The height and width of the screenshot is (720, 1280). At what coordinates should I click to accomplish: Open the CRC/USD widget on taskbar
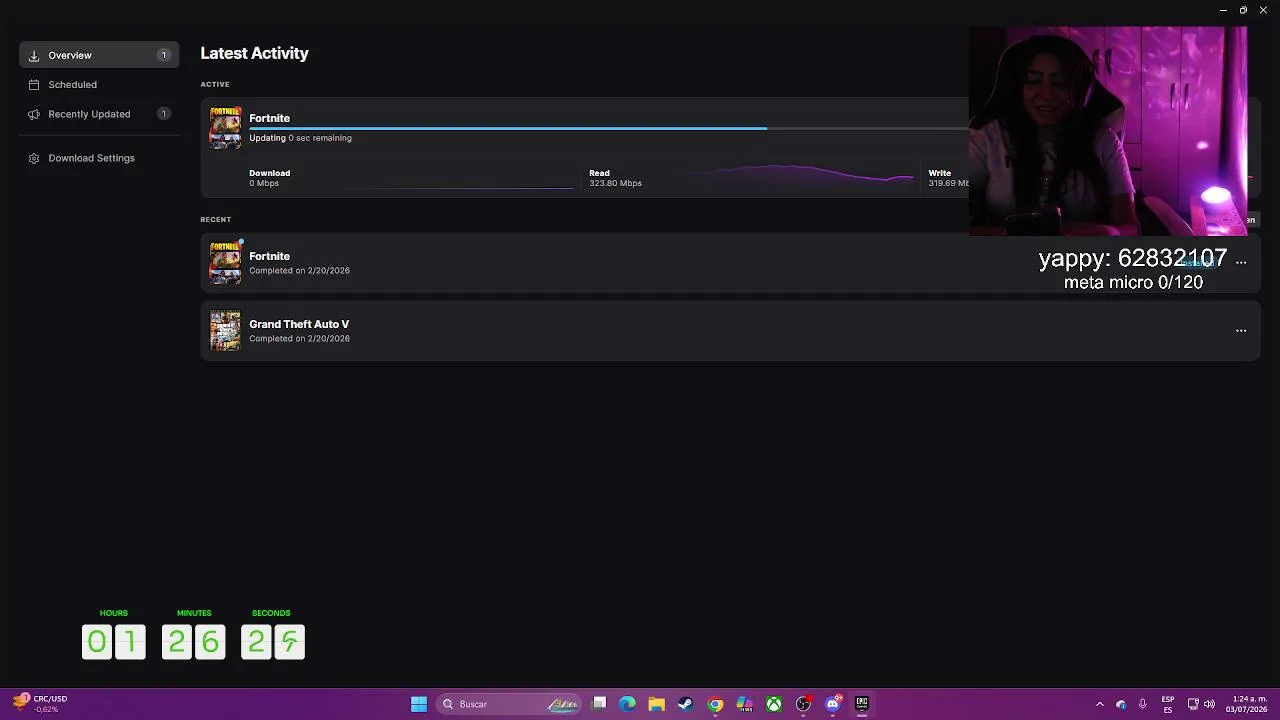(38, 704)
